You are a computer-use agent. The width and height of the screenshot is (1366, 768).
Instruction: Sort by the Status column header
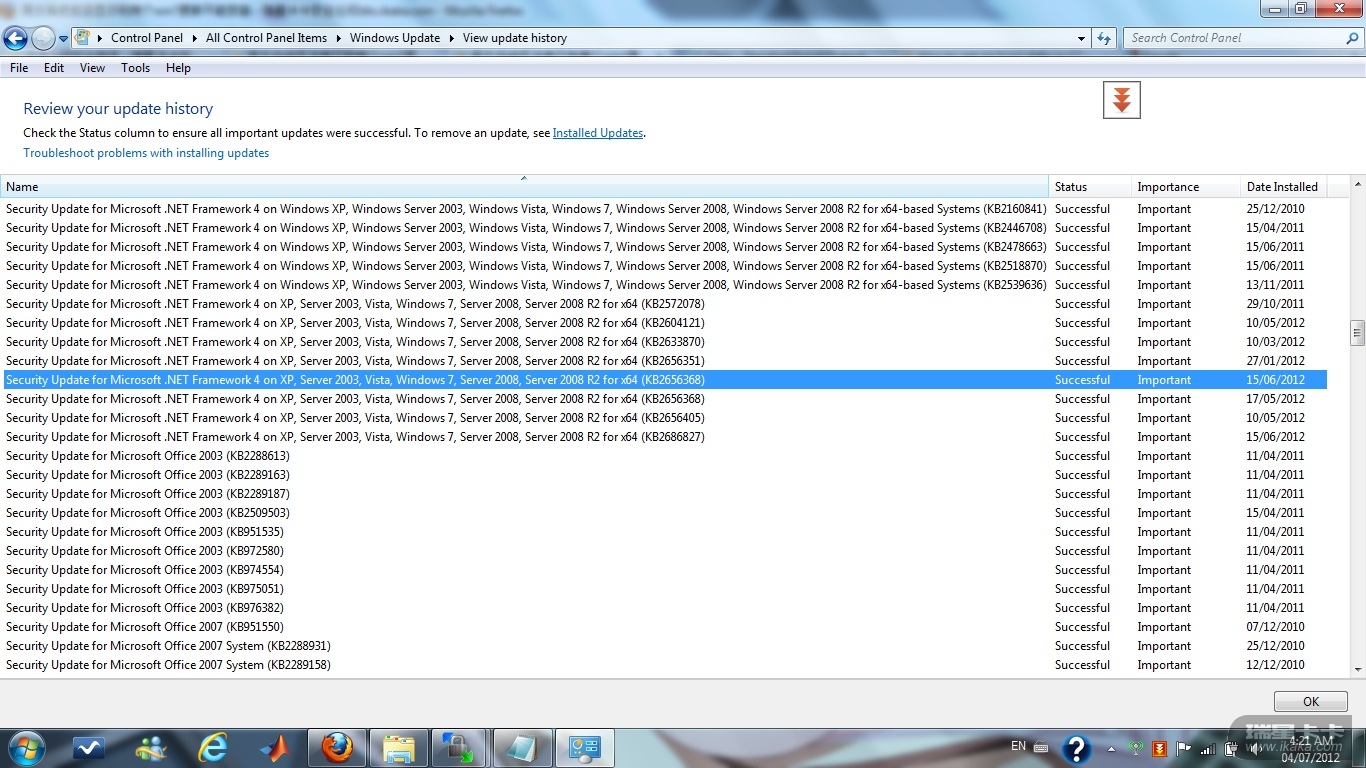(x=1089, y=187)
